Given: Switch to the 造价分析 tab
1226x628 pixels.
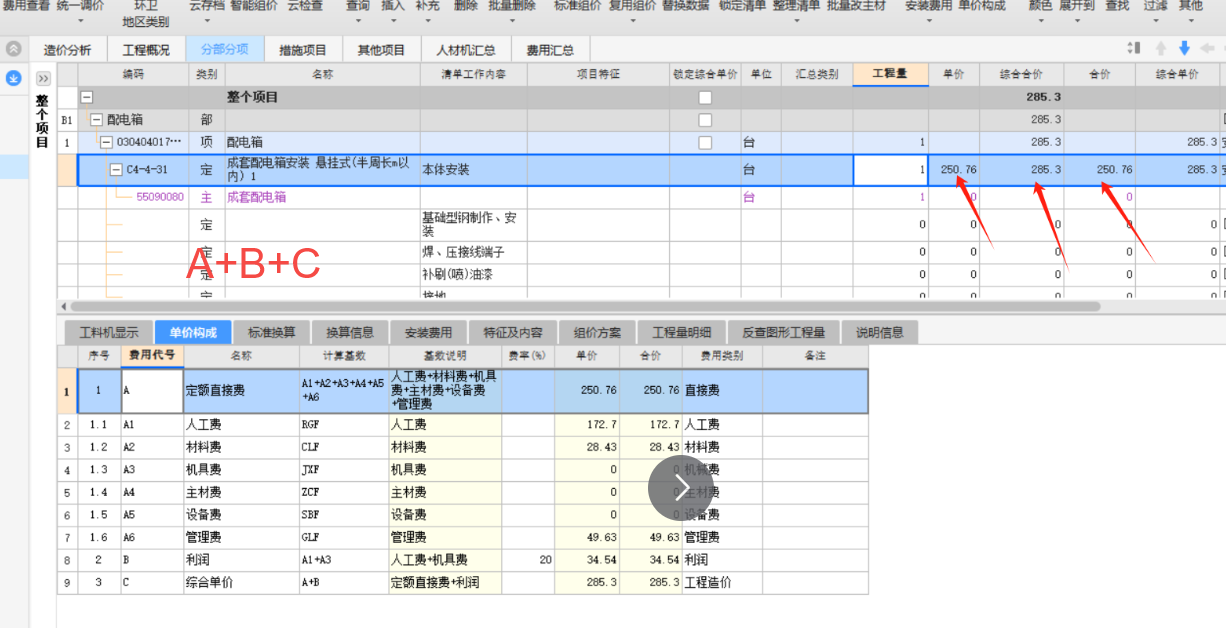Looking at the screenshot, I should click(67, 49).
